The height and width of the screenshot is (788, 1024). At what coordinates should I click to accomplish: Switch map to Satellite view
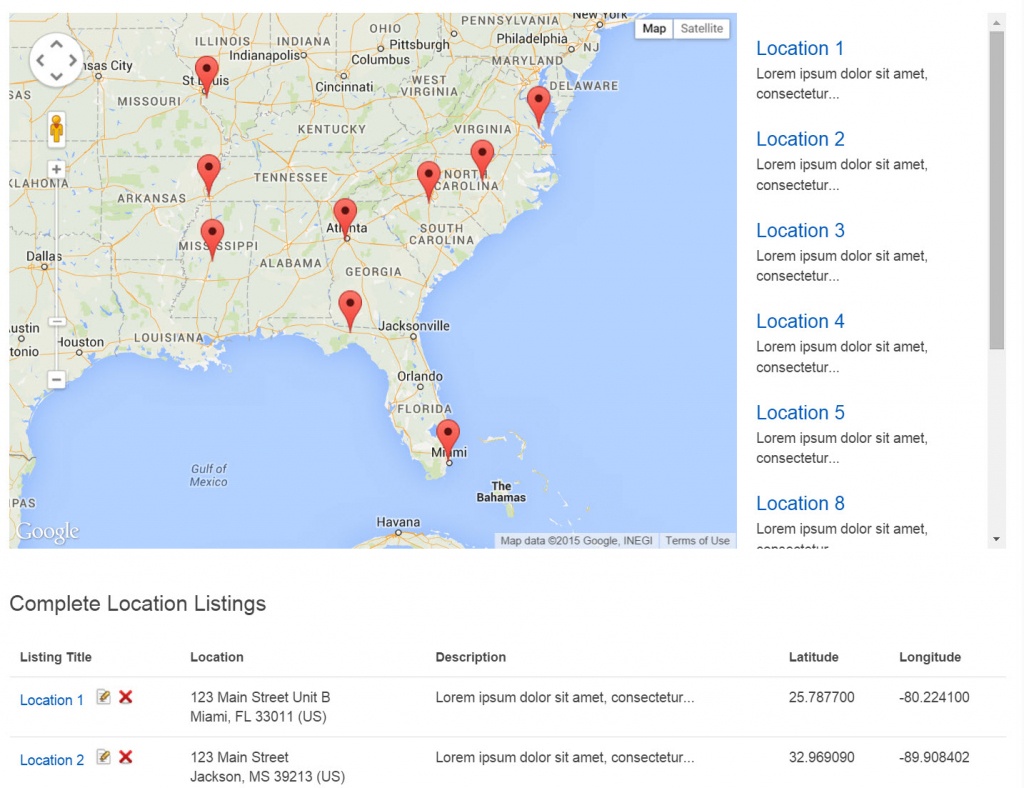click(701, 29)
